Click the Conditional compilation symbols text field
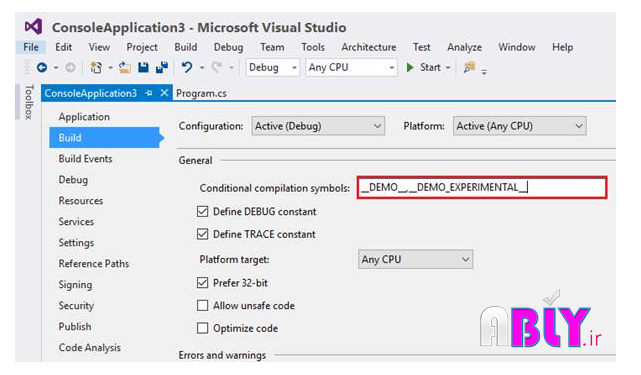Screen dimensions: 641x375 (x=482, y=187)
